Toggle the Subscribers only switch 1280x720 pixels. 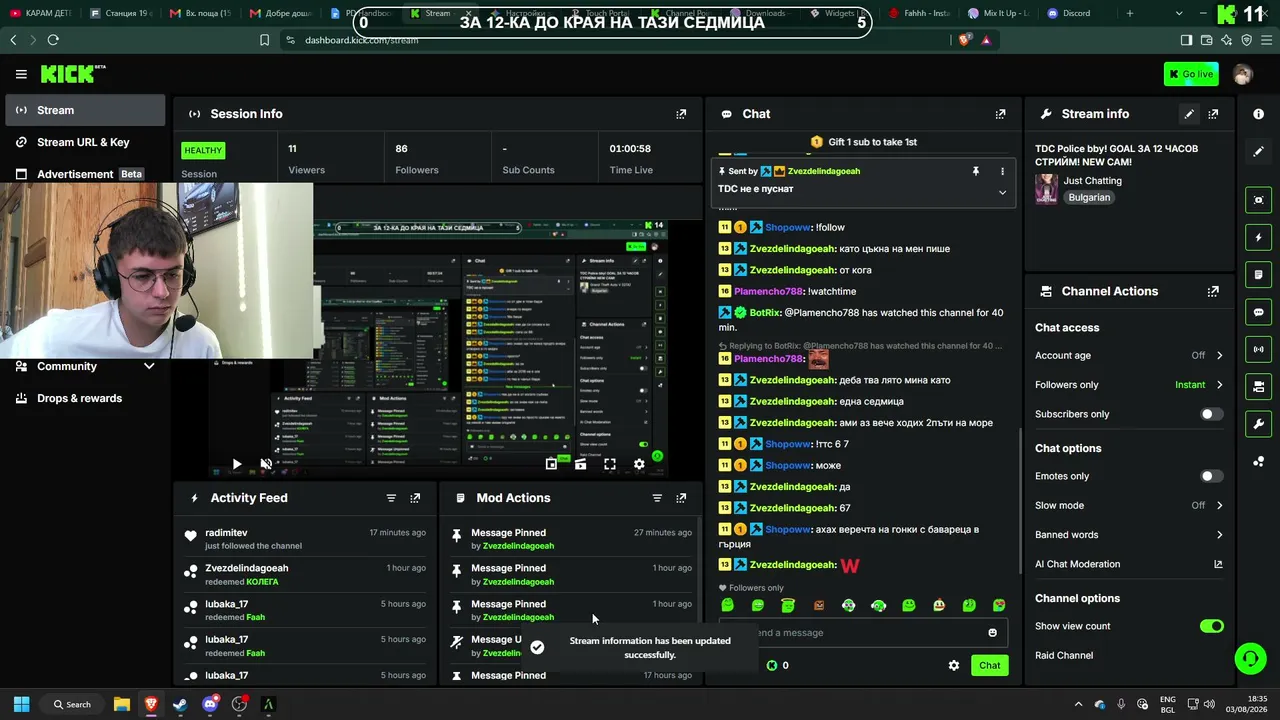pos(1211,414)
